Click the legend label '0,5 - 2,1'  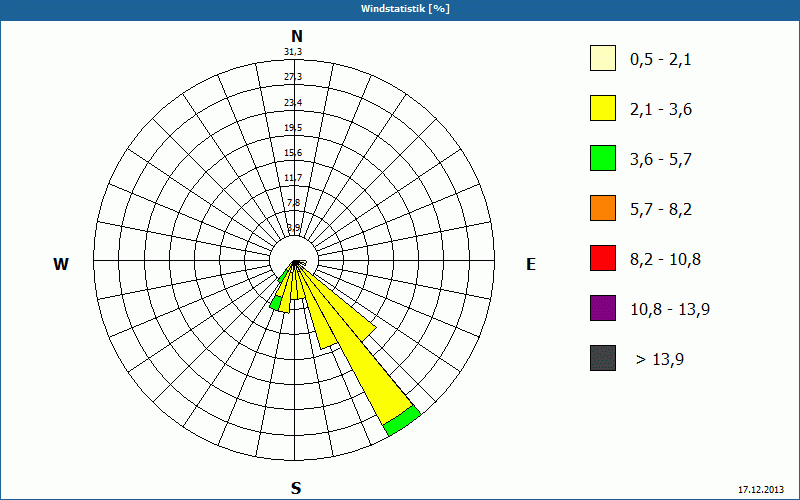(x=661, y=60)
